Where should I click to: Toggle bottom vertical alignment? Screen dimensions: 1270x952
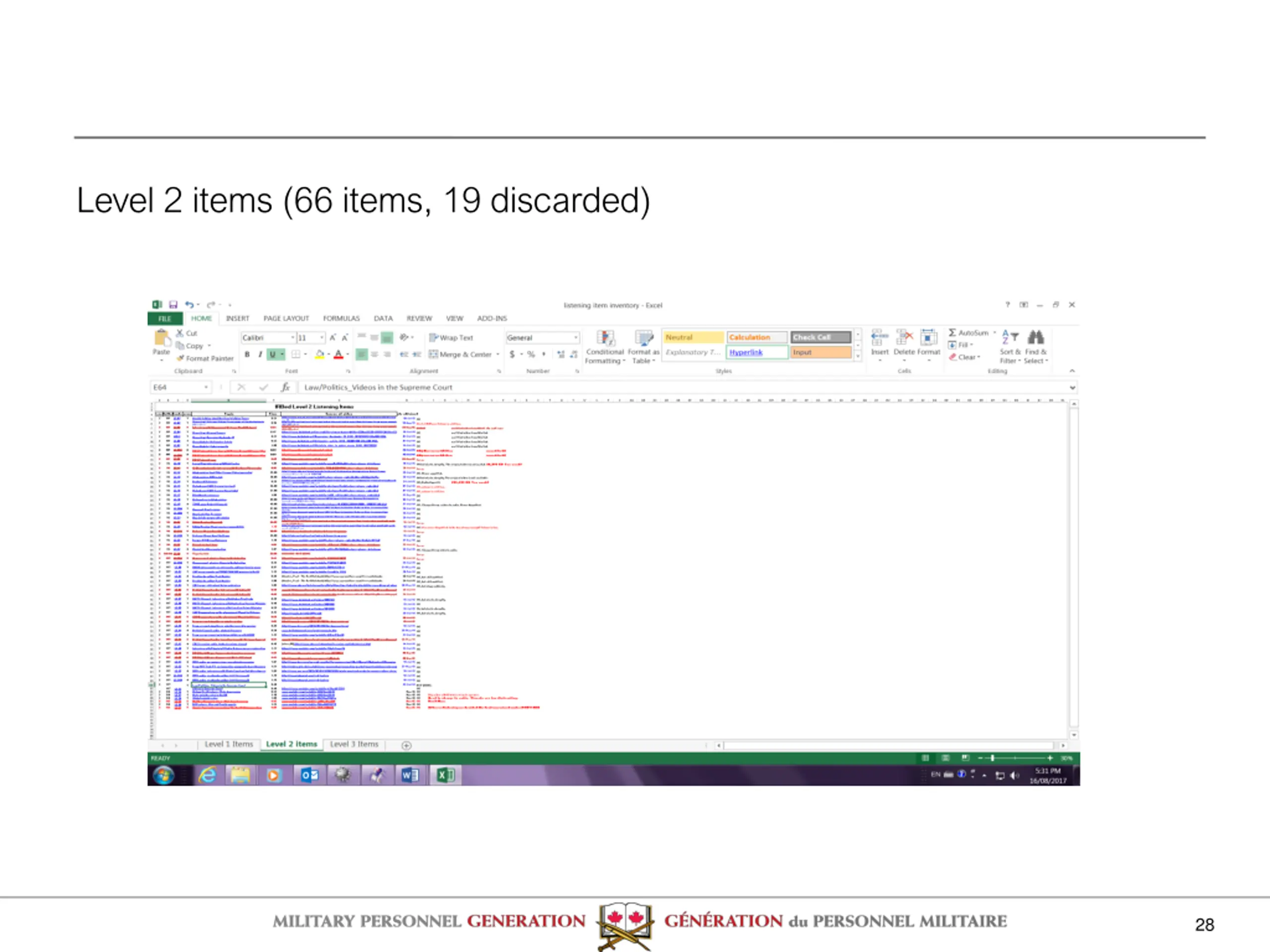[x=387, y=338]
